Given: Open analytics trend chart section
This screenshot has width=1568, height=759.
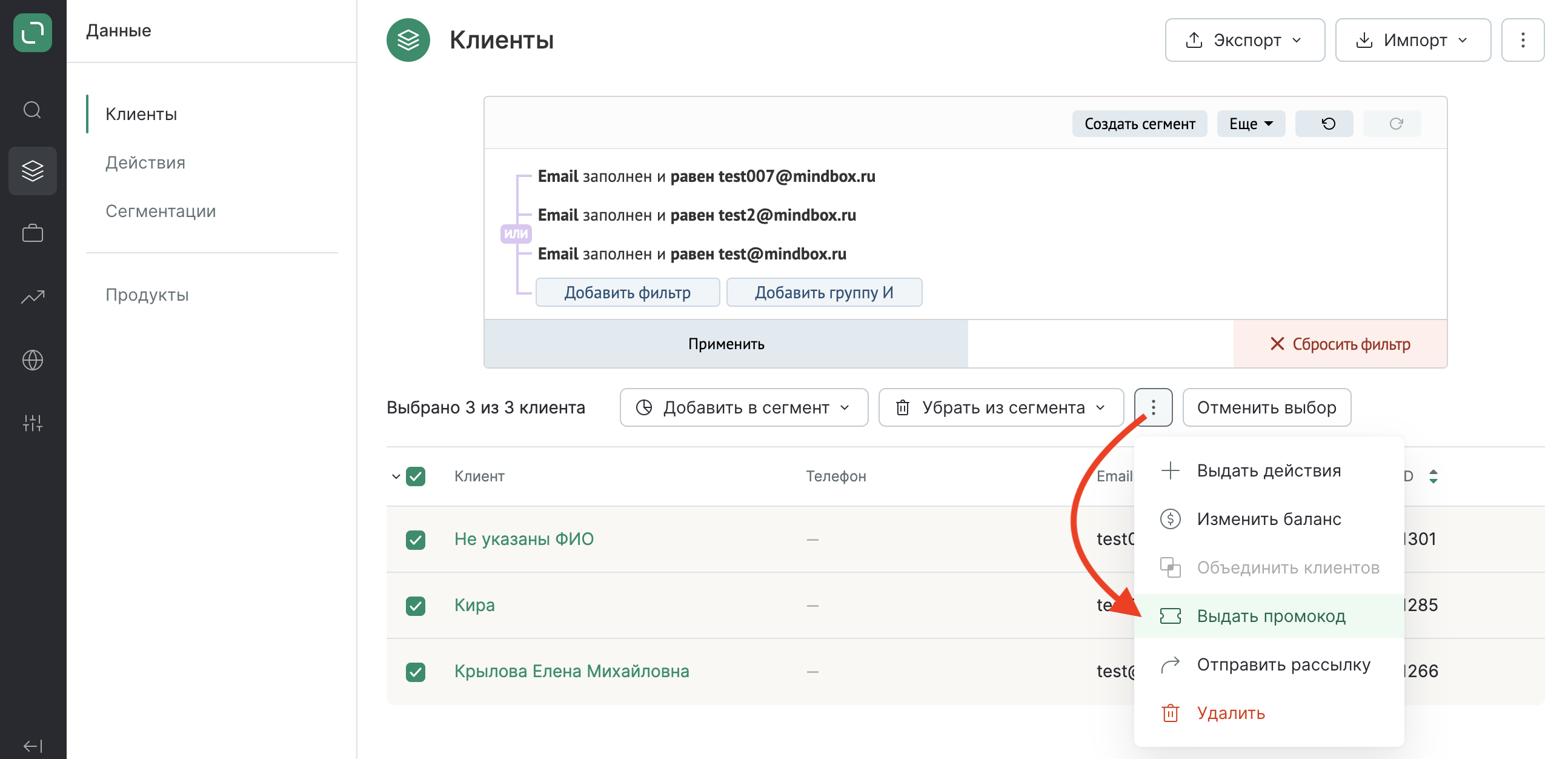Looking at the screenshot, I should [x=32, y=296].
